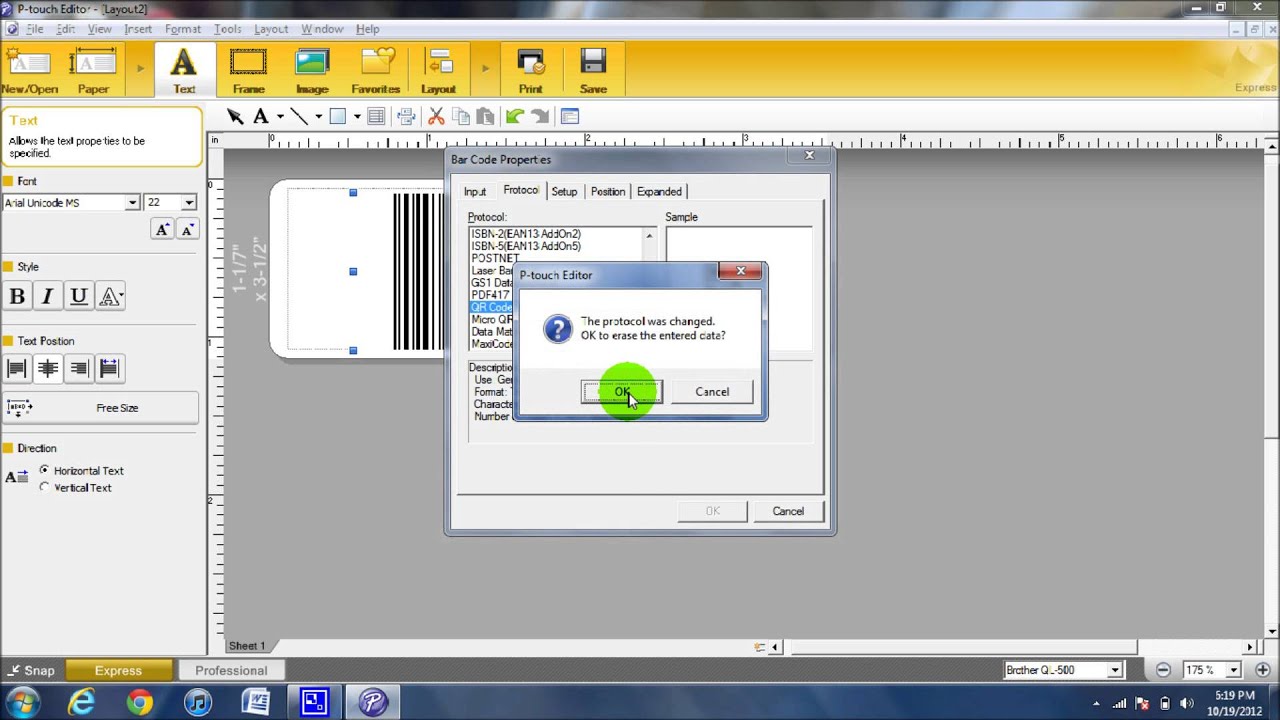Click the Print ribbon button
The image size is (1280, 720).
pos(530,71)
